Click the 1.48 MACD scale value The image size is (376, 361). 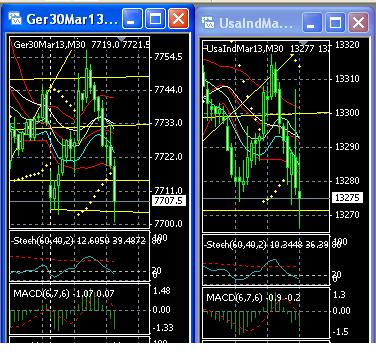click(161, 291)
